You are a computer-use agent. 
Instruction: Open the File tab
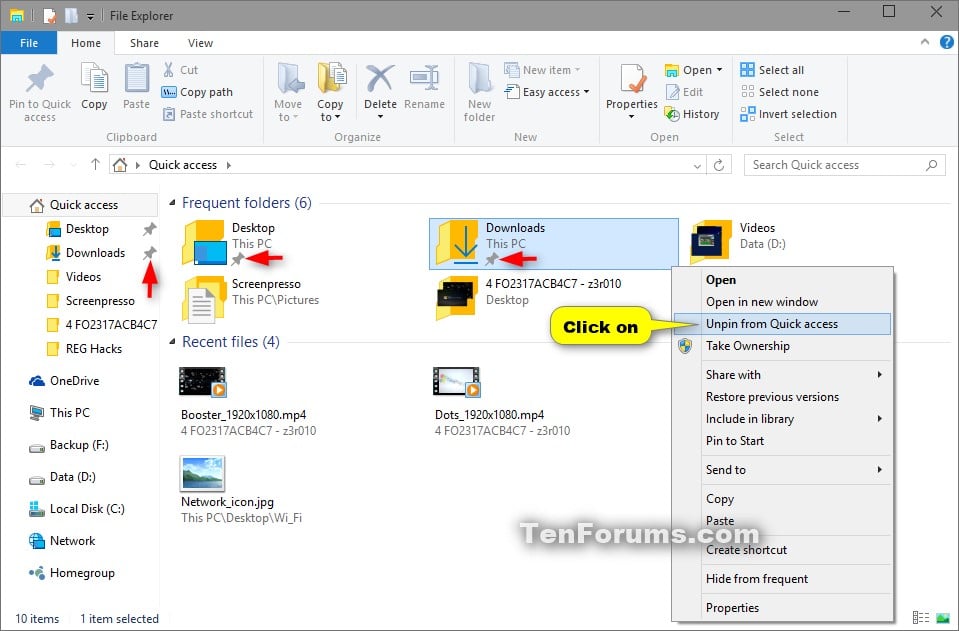(x=29, y=43)
